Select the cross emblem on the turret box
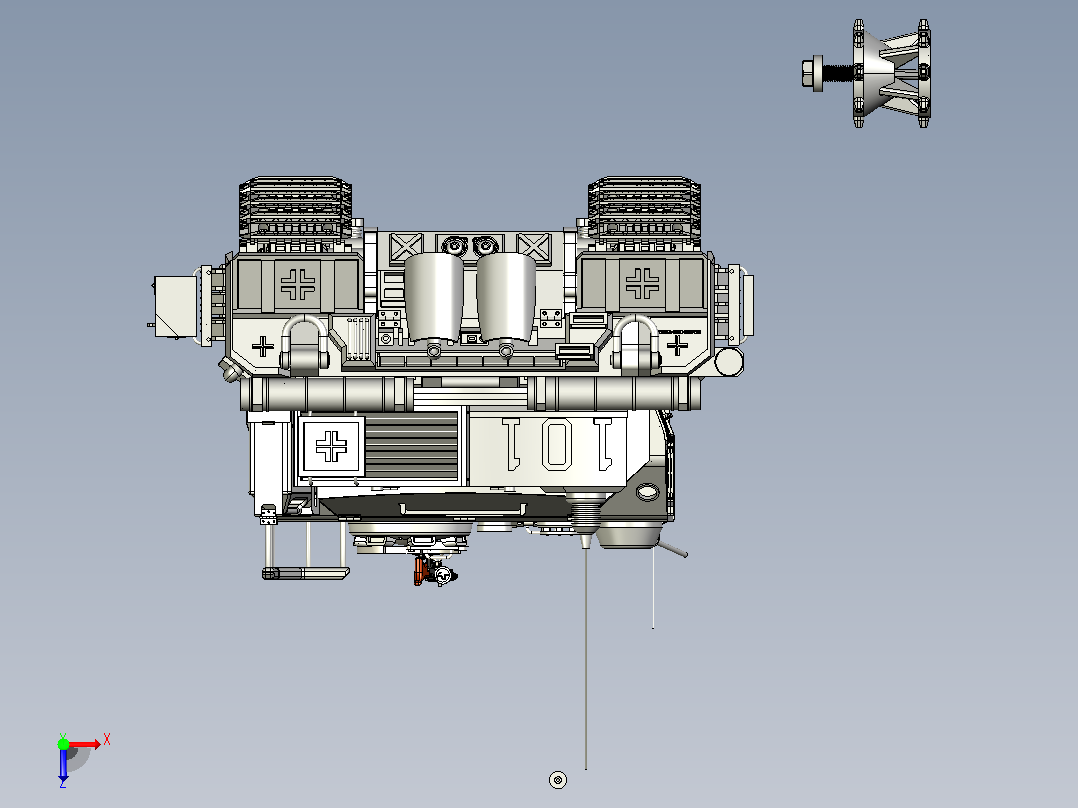 tap(331, 446)
